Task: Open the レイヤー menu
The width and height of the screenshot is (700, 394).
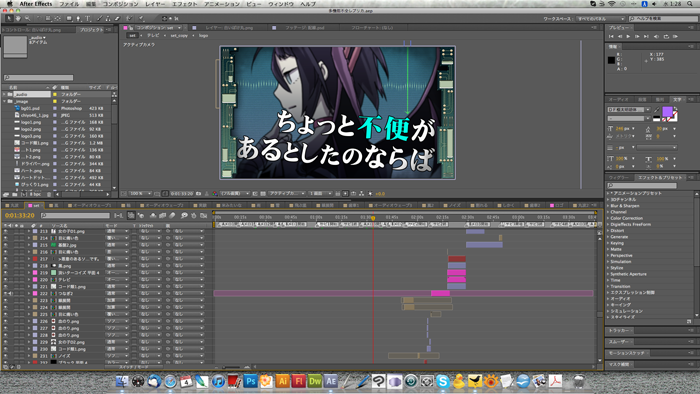Action: [x=155, y=4]
